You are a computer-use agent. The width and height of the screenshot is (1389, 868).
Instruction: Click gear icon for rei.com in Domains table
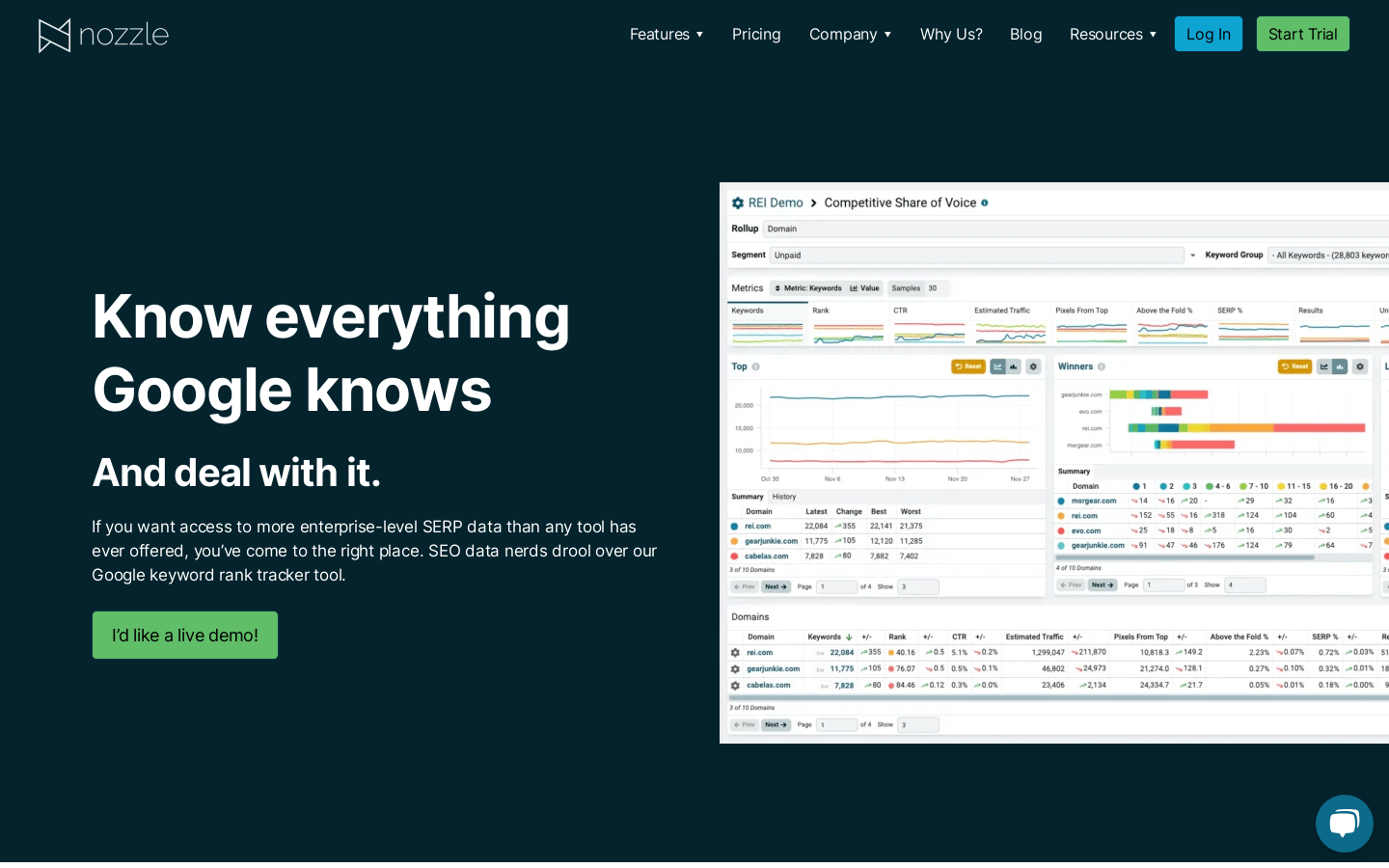[x=735, y=653]
